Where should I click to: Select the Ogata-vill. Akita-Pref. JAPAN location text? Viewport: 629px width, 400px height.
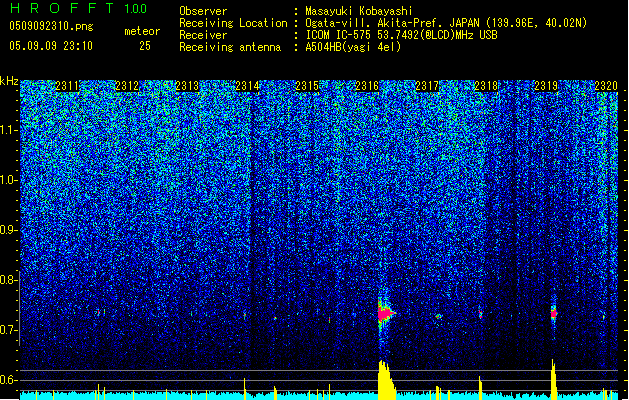click(x=446, y=23)
